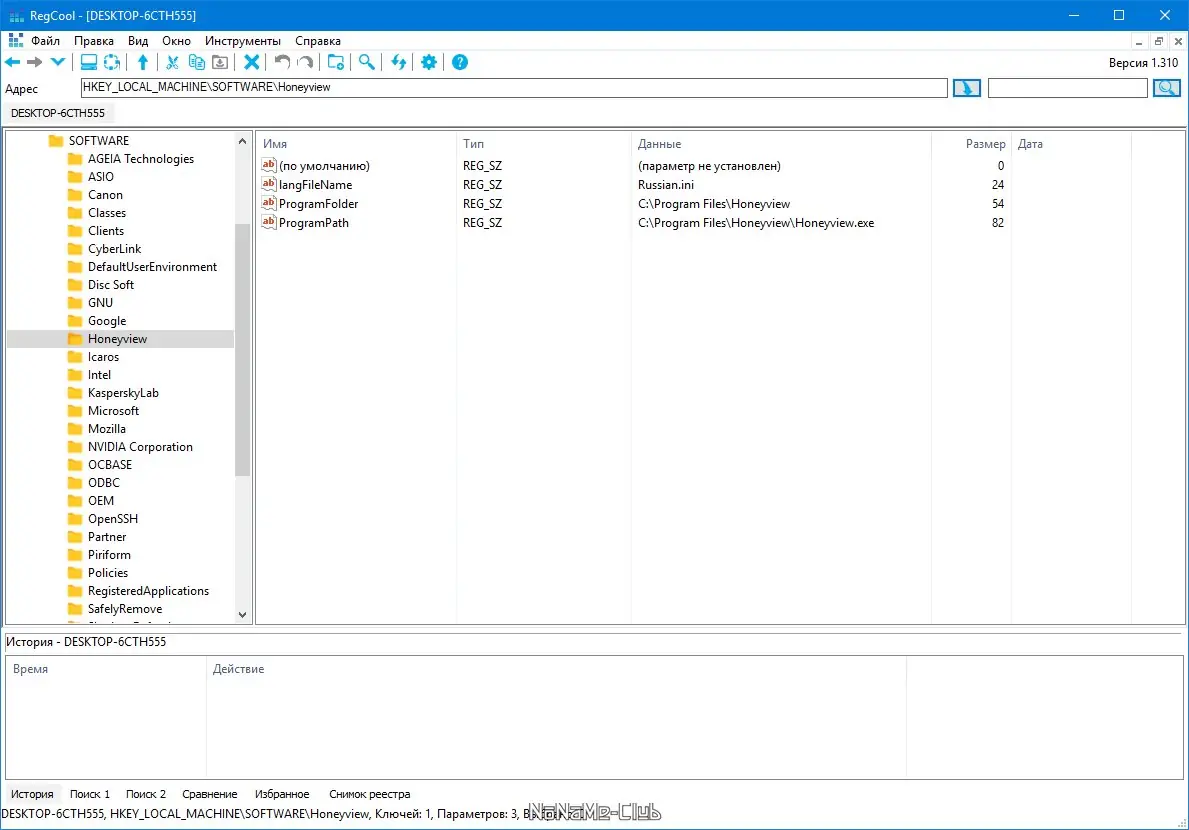Select the langFileName value
The image size is (1189, 830).
coord(633,185)
